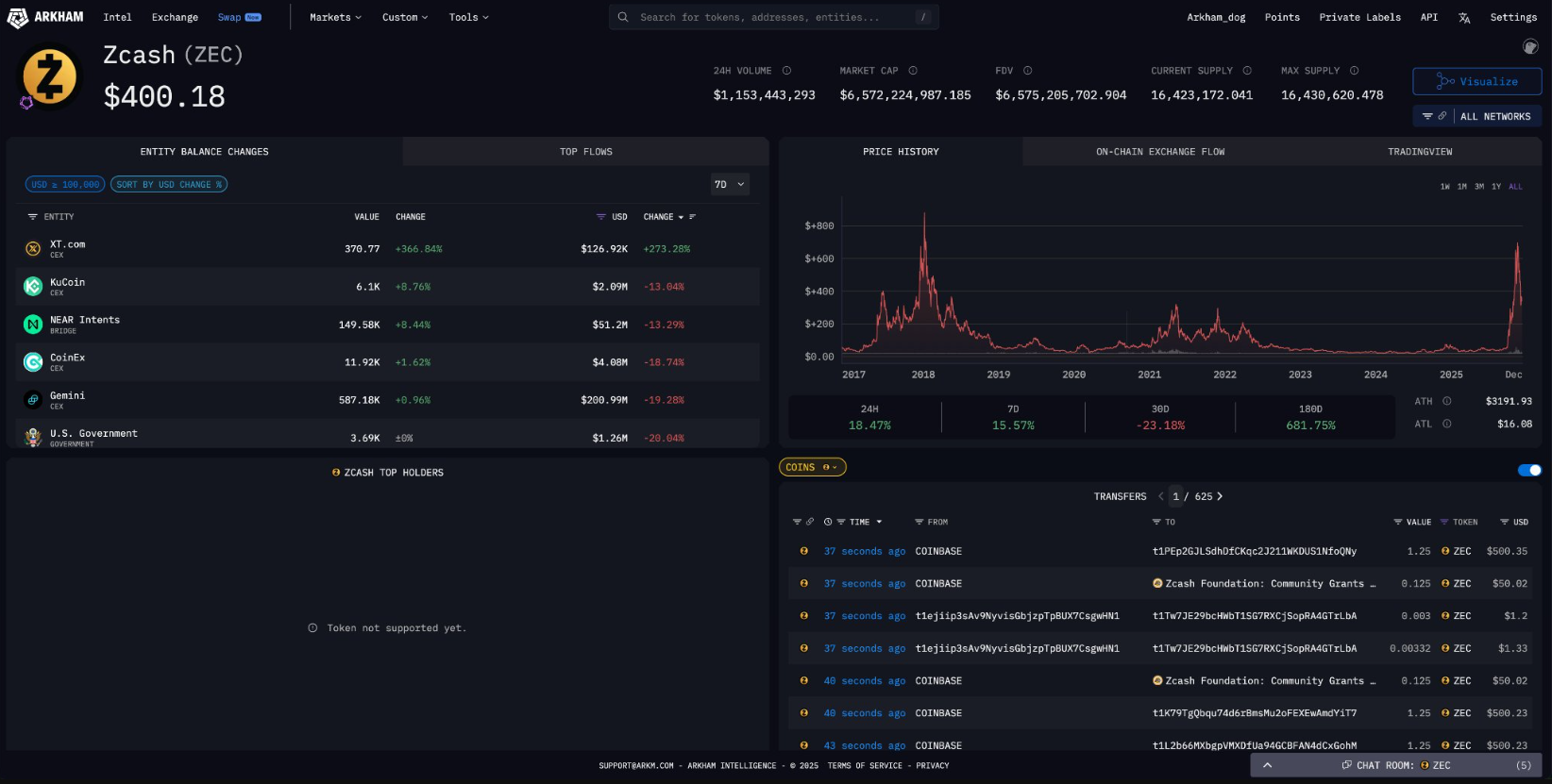Open the Coins filter dropdown
The height and width of the screenshot is (784, 1552).
[x=812, y=467]
